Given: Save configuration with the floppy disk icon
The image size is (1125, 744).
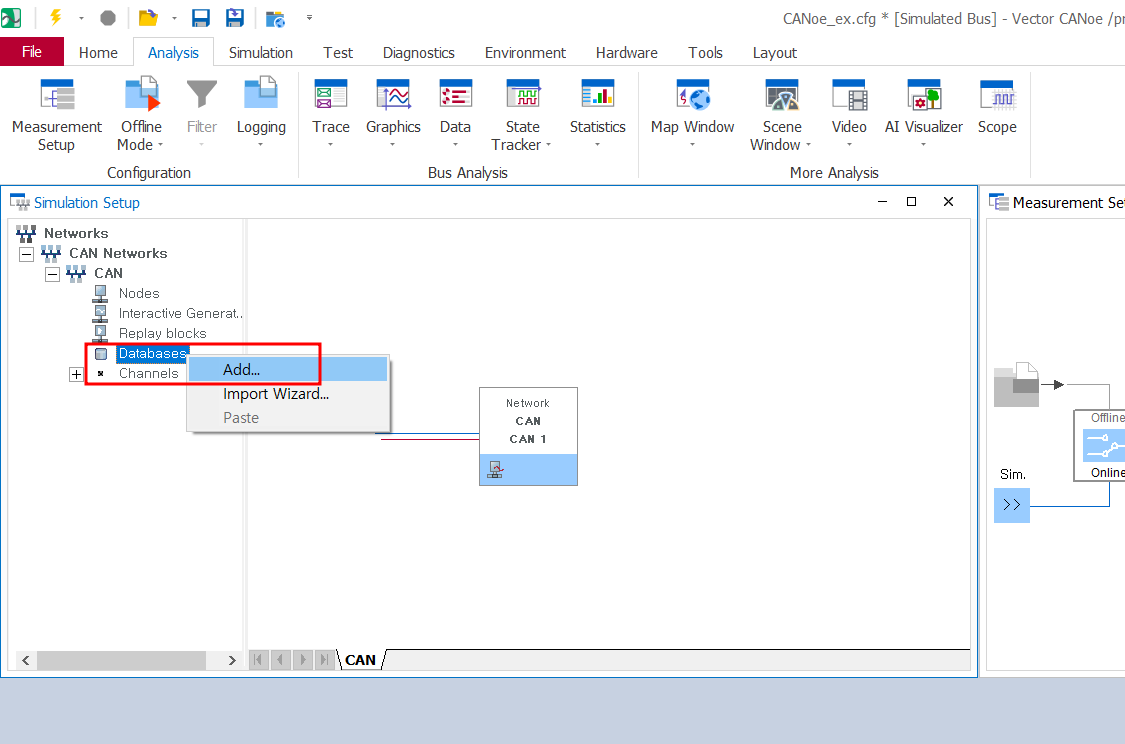Looking at the screenshot, I should tap(201, 18).
